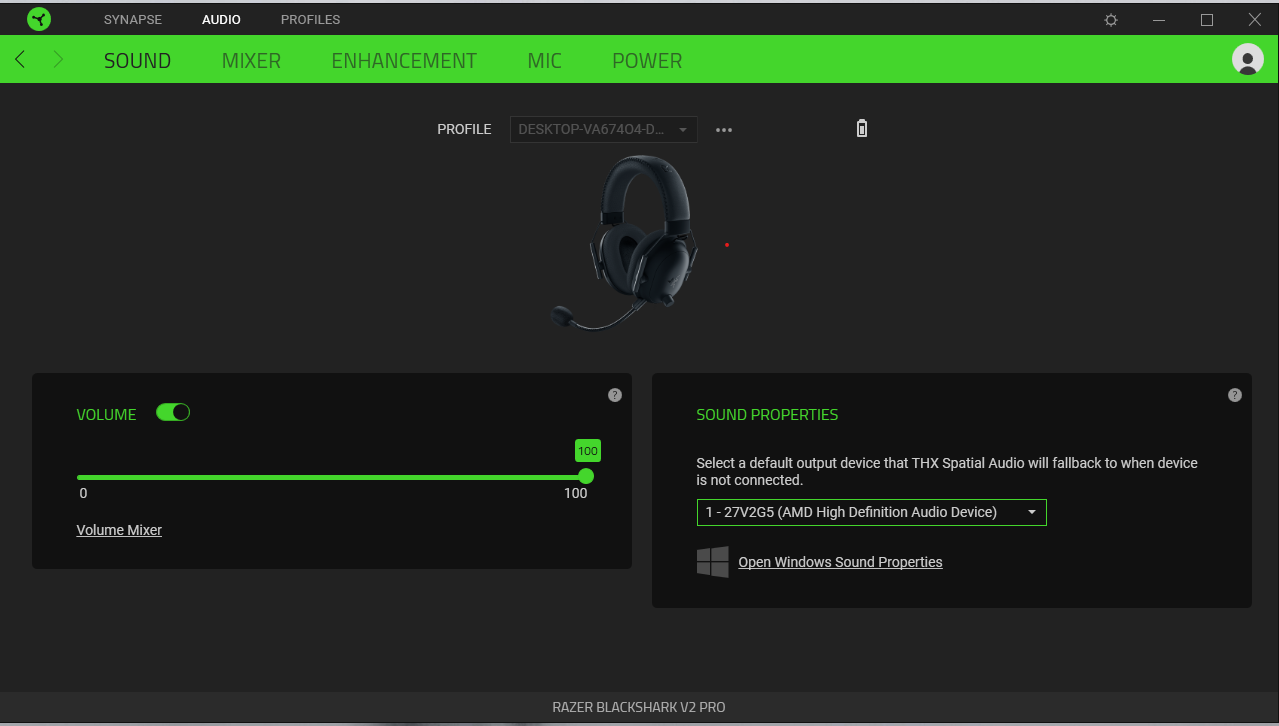Image resolution: width=1279 pixels, height=726 pixels.
Task: Expand the Profile dropdown
Action: [x=604, y=130]
